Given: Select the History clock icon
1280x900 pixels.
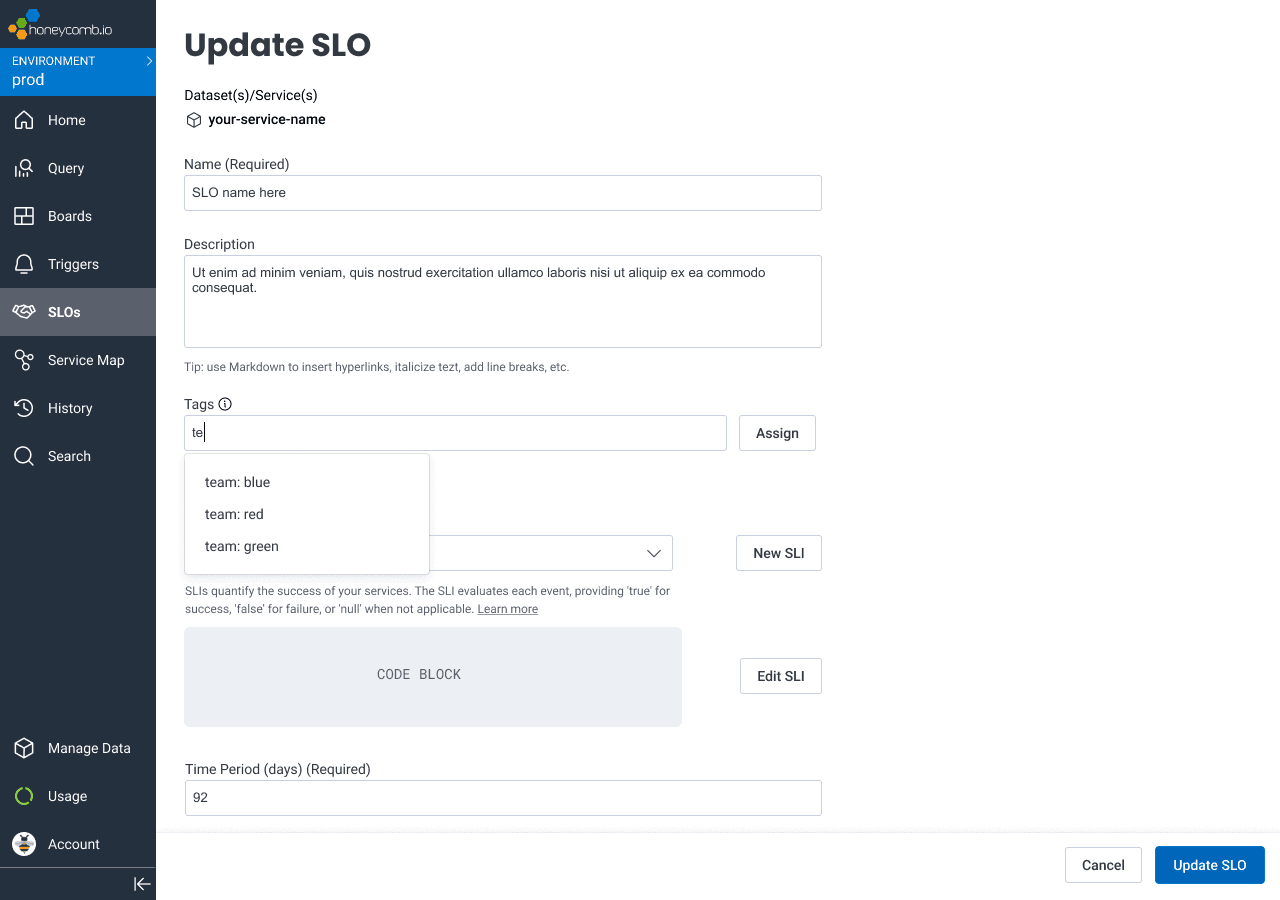Looking at the screenshot, I should click(x=24, y=407).
